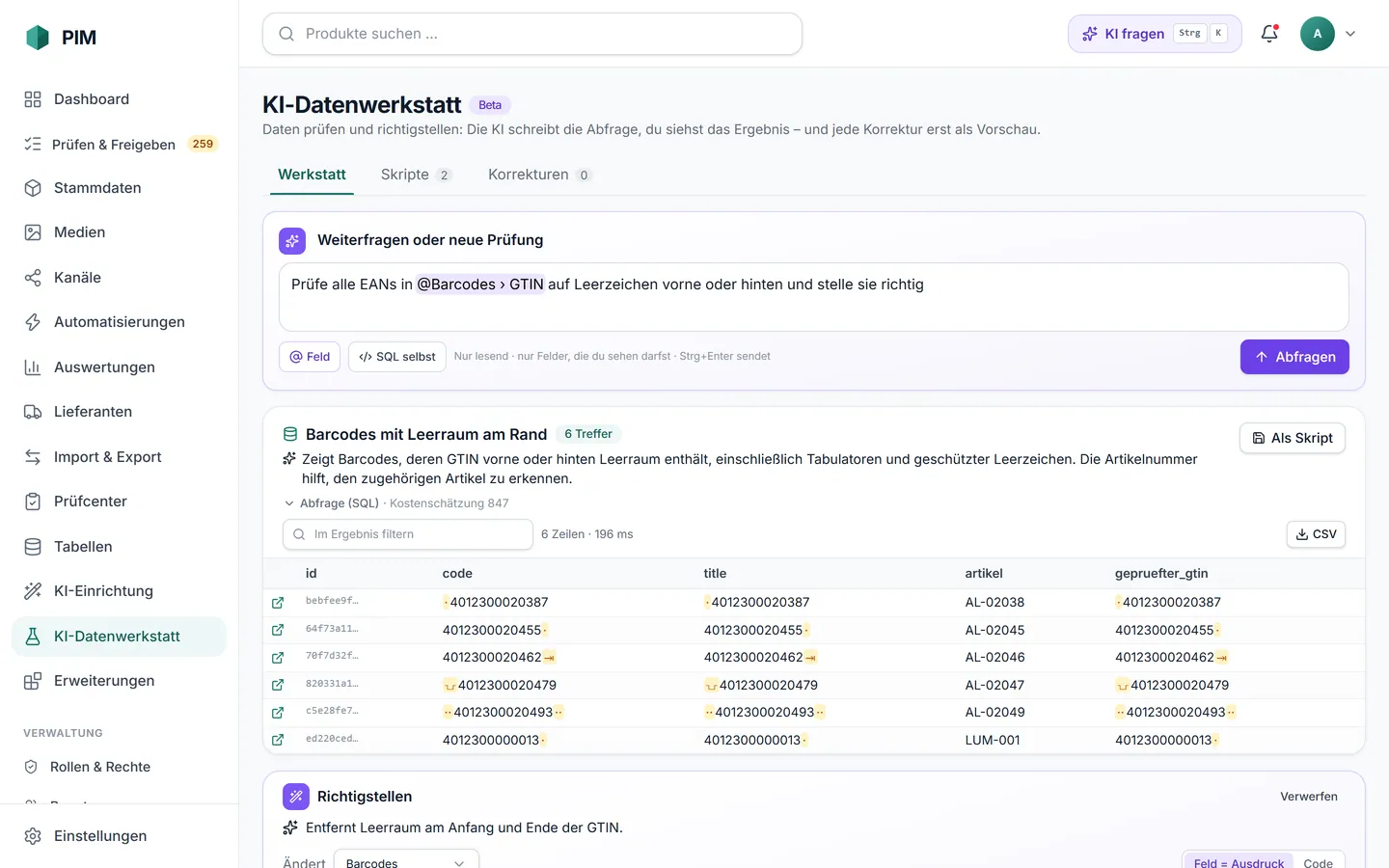Screen dimensions: 1389x868
Task: Focus the Produkte suchen search field
Action: (x=532, y=34)
